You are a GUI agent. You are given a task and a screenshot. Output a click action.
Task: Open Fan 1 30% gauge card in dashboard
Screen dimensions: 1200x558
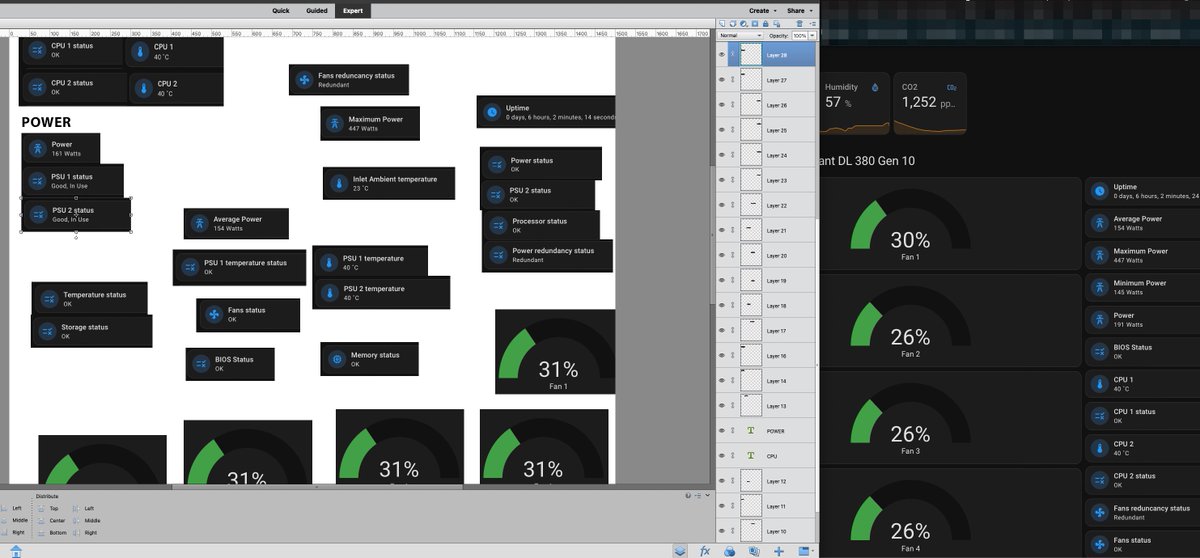[950, 223]
